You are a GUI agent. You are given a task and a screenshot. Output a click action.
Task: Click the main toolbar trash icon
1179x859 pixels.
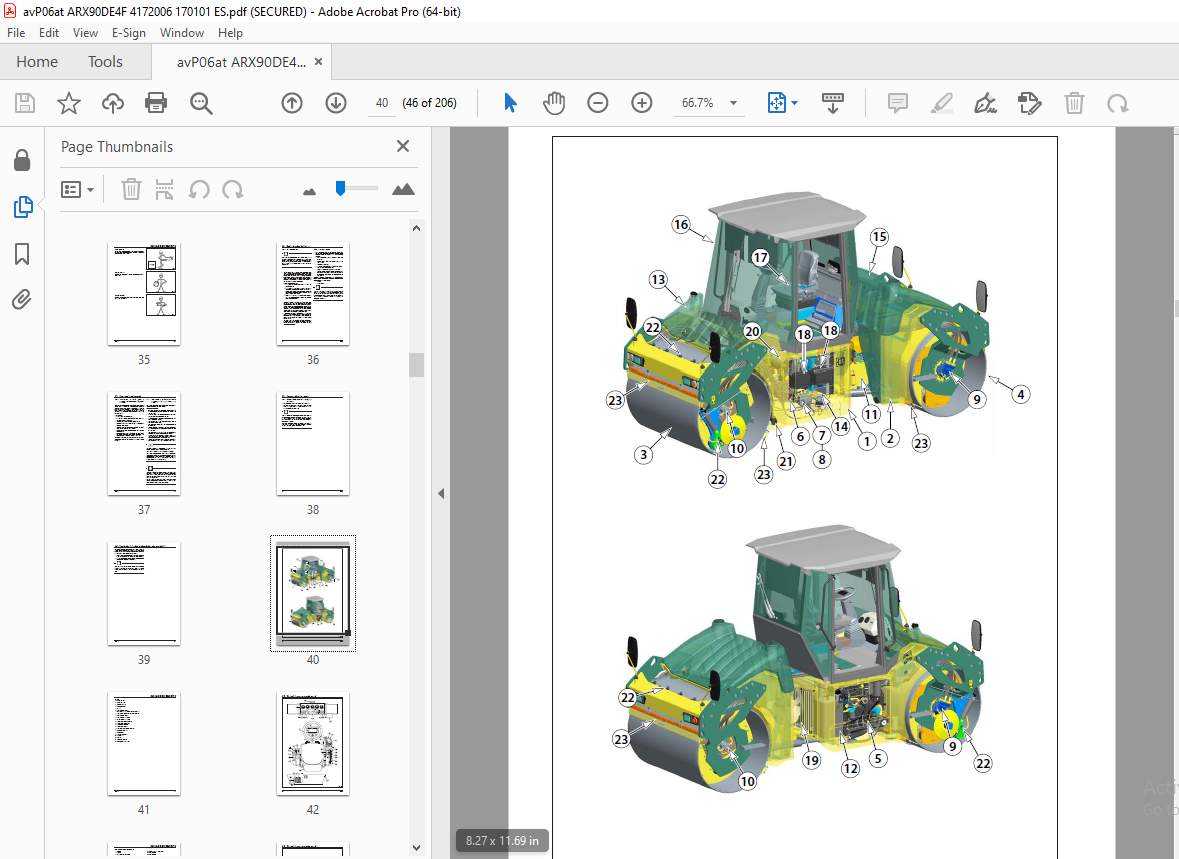coord(1074,103)
